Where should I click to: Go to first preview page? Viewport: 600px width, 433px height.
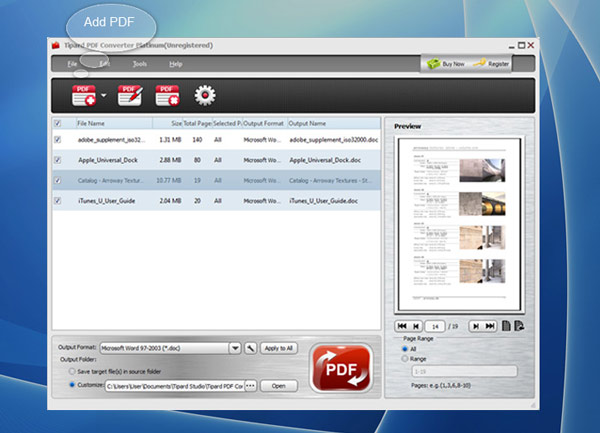click(402, 326)
